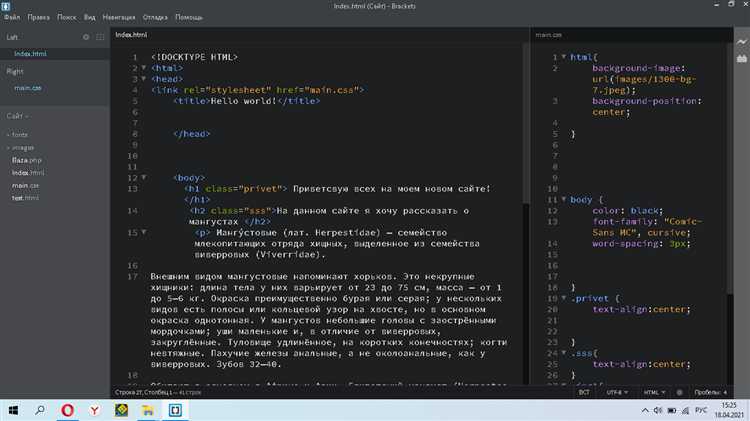The width and height of the screenshot is (750, 421).
Task: Click the green linting status indicator
Action: coord(678,392)
